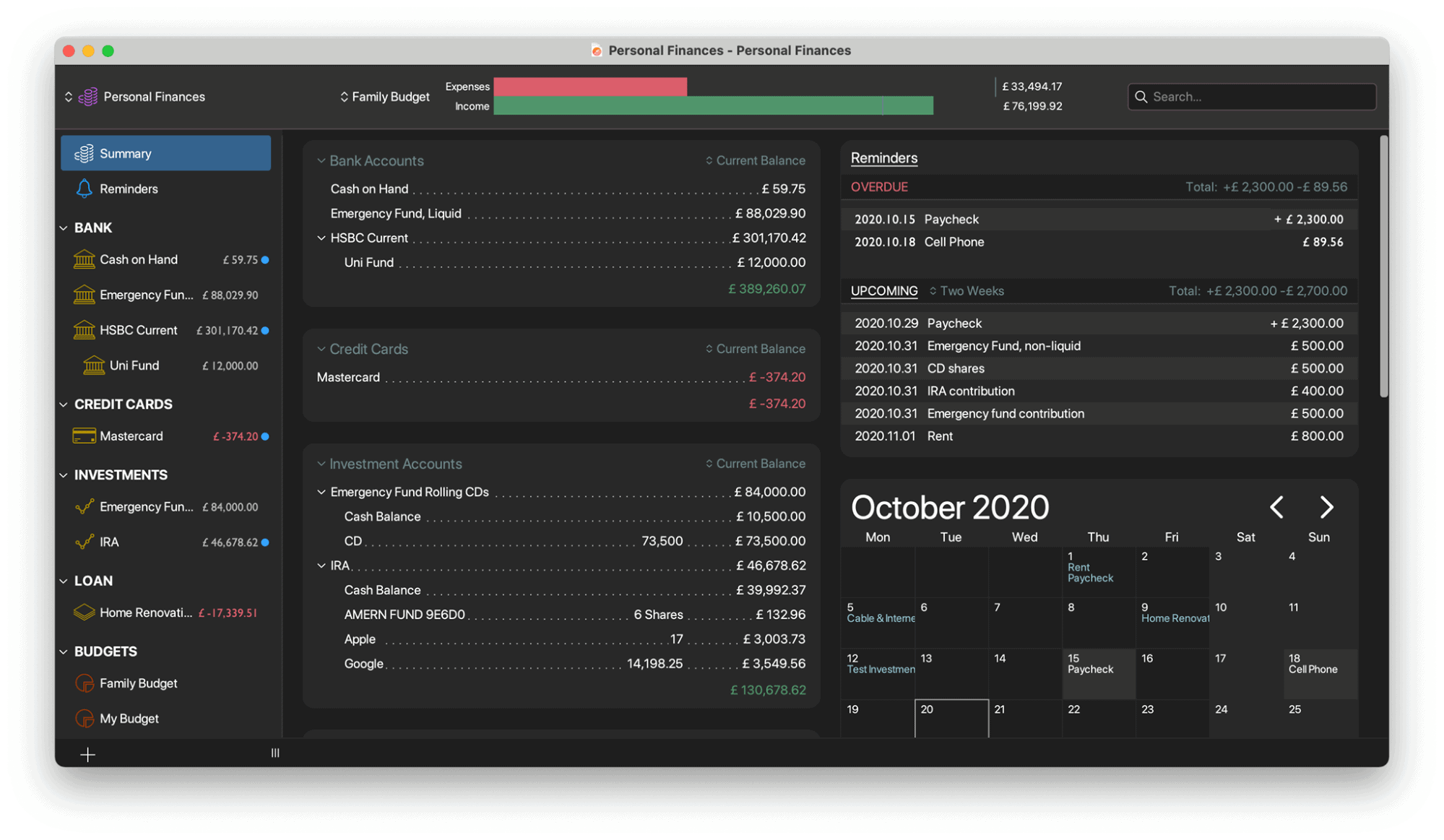Open overdue Cell Phone reminder
Viewport: 1444px width, 840px height.
1099,242
